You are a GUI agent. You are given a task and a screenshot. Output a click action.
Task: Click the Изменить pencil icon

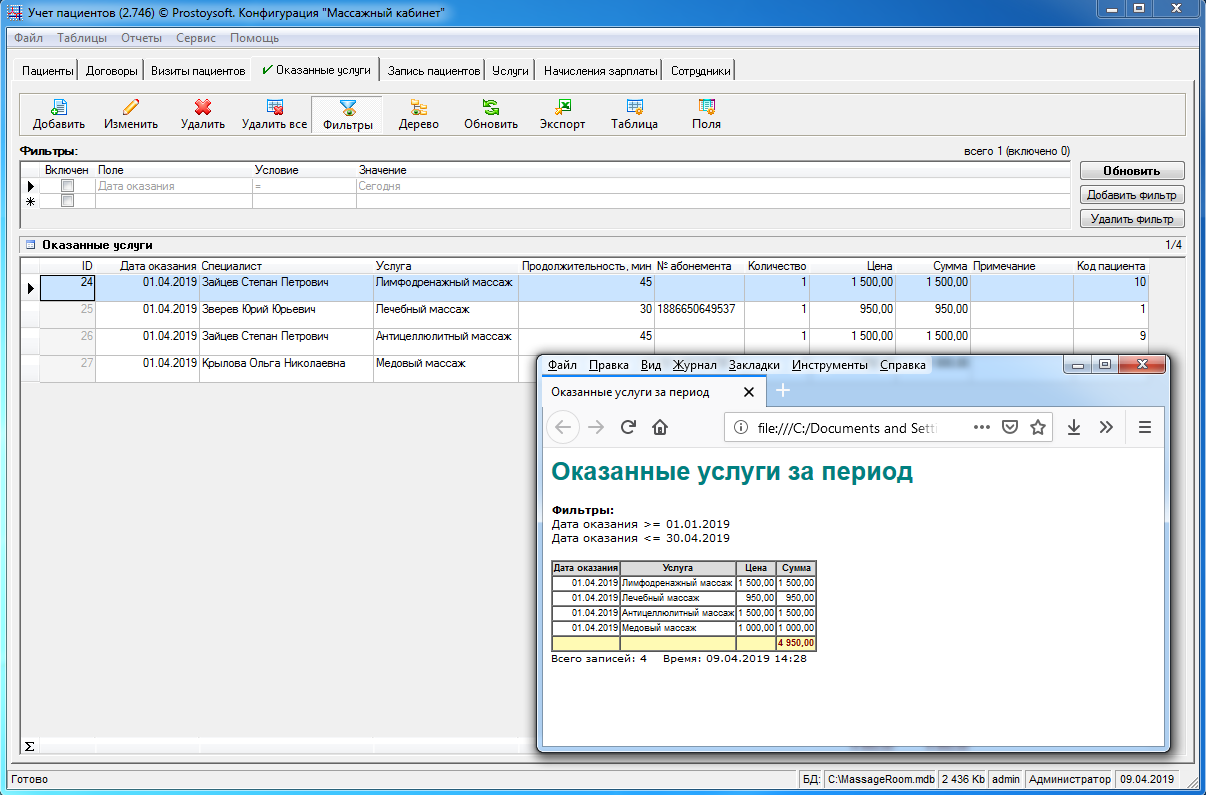(x=130, y=108)
